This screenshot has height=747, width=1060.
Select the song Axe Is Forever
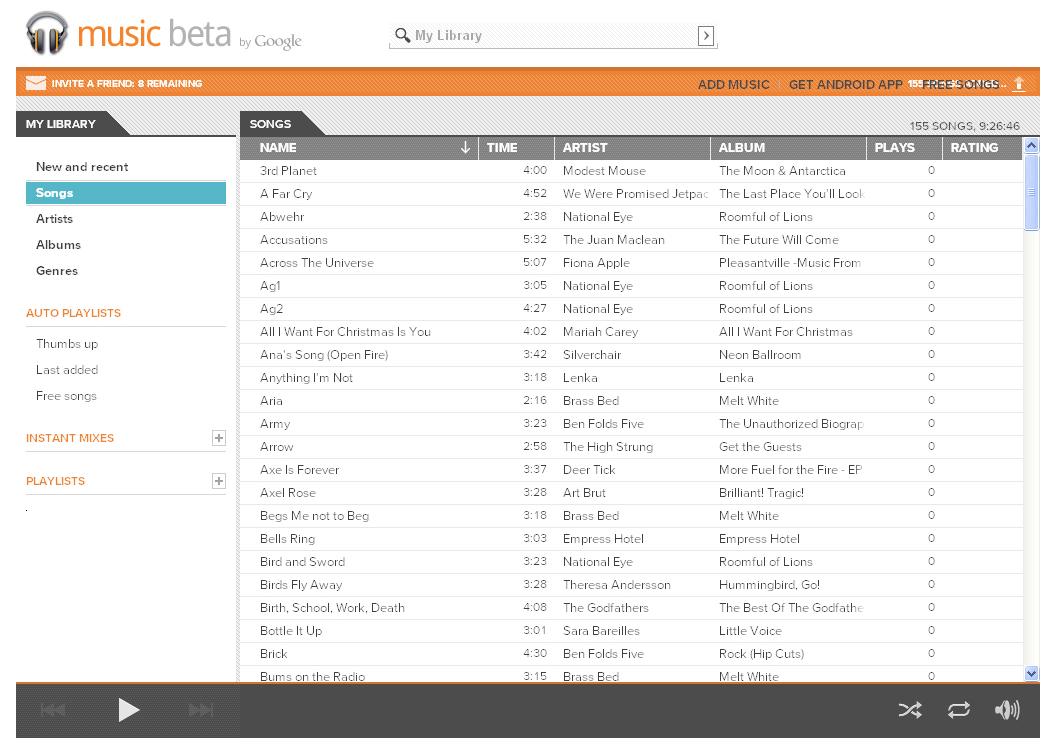click(x=299, y=470)
